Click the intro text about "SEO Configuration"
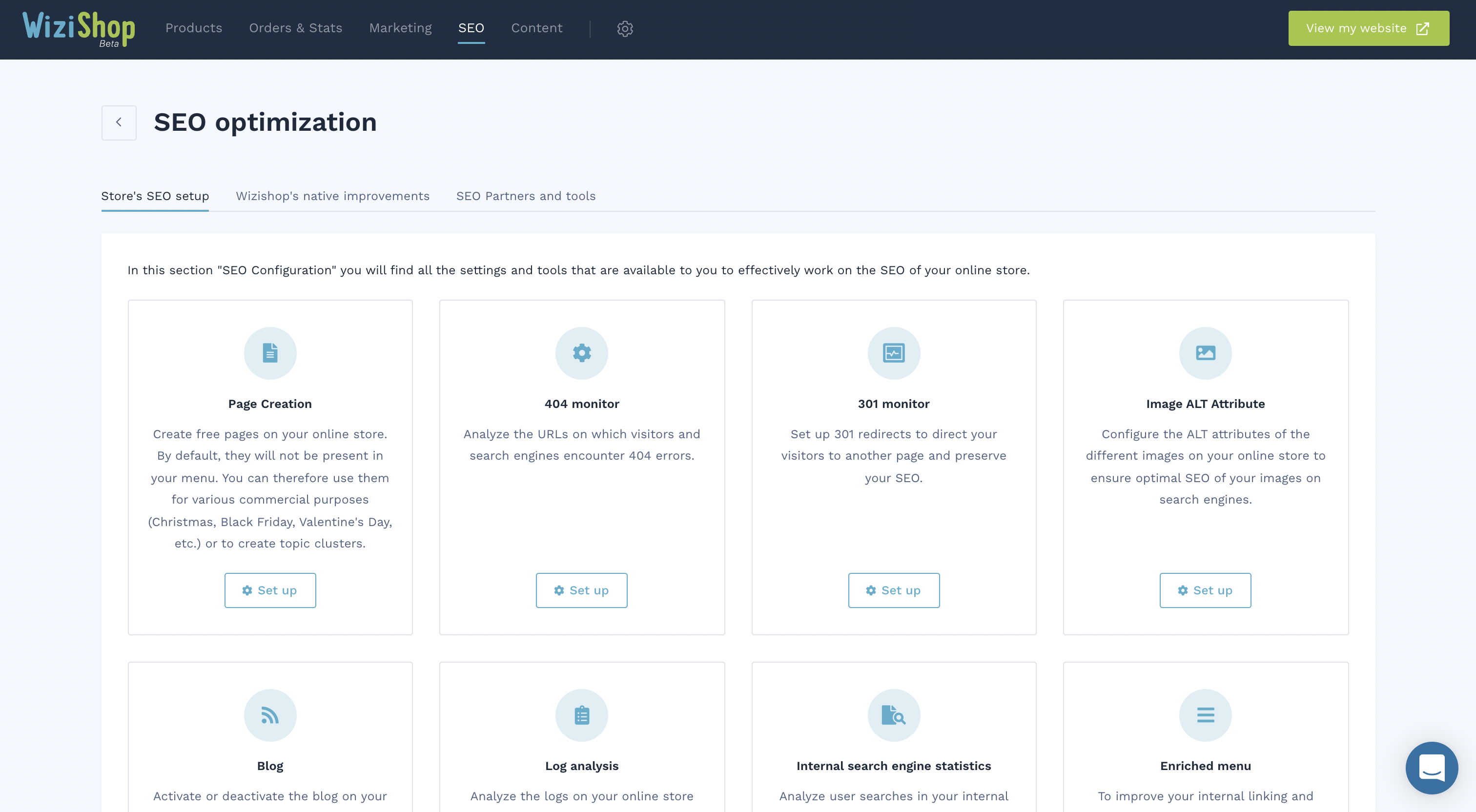1476x812 pixels. (x=578, y=270)
